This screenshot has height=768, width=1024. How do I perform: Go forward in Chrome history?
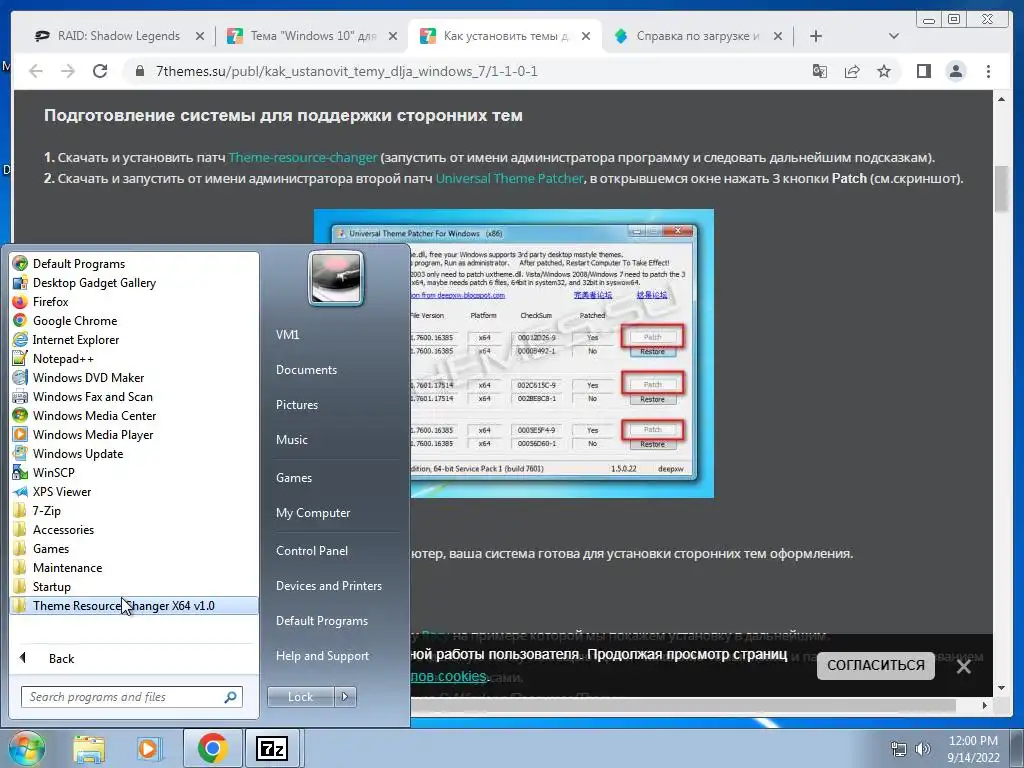click(68, 71)
